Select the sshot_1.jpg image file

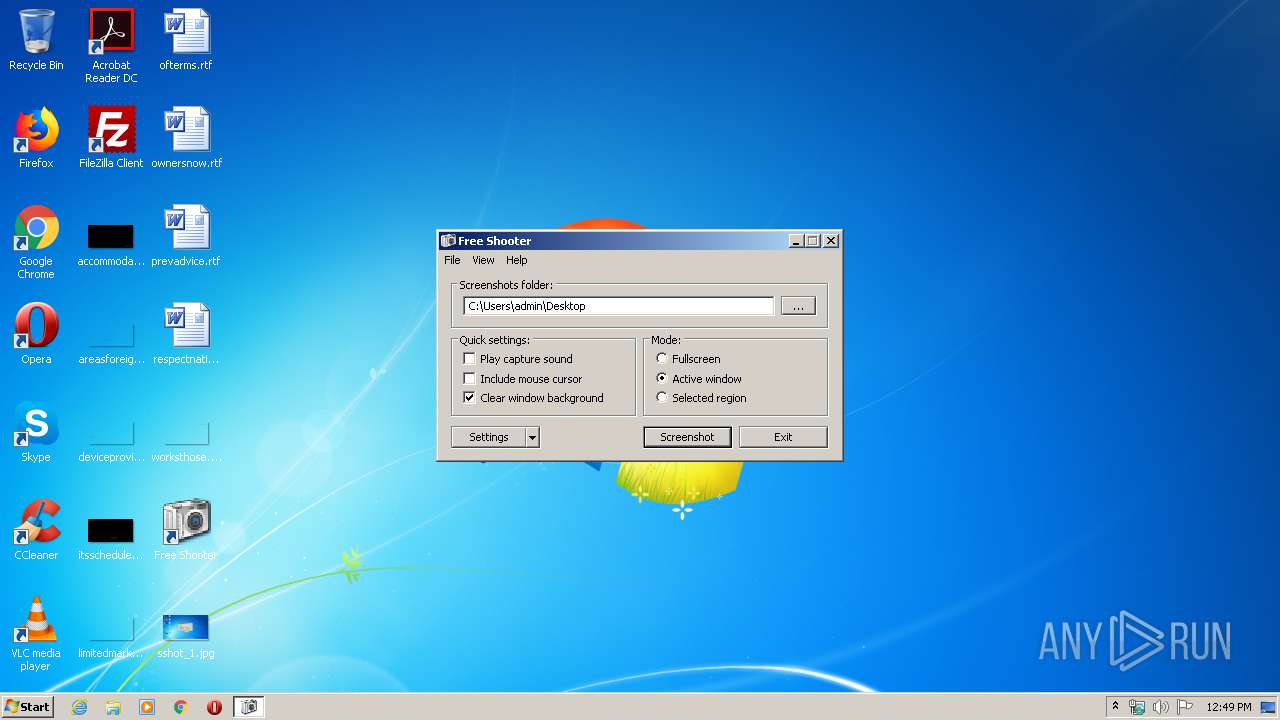186,636
